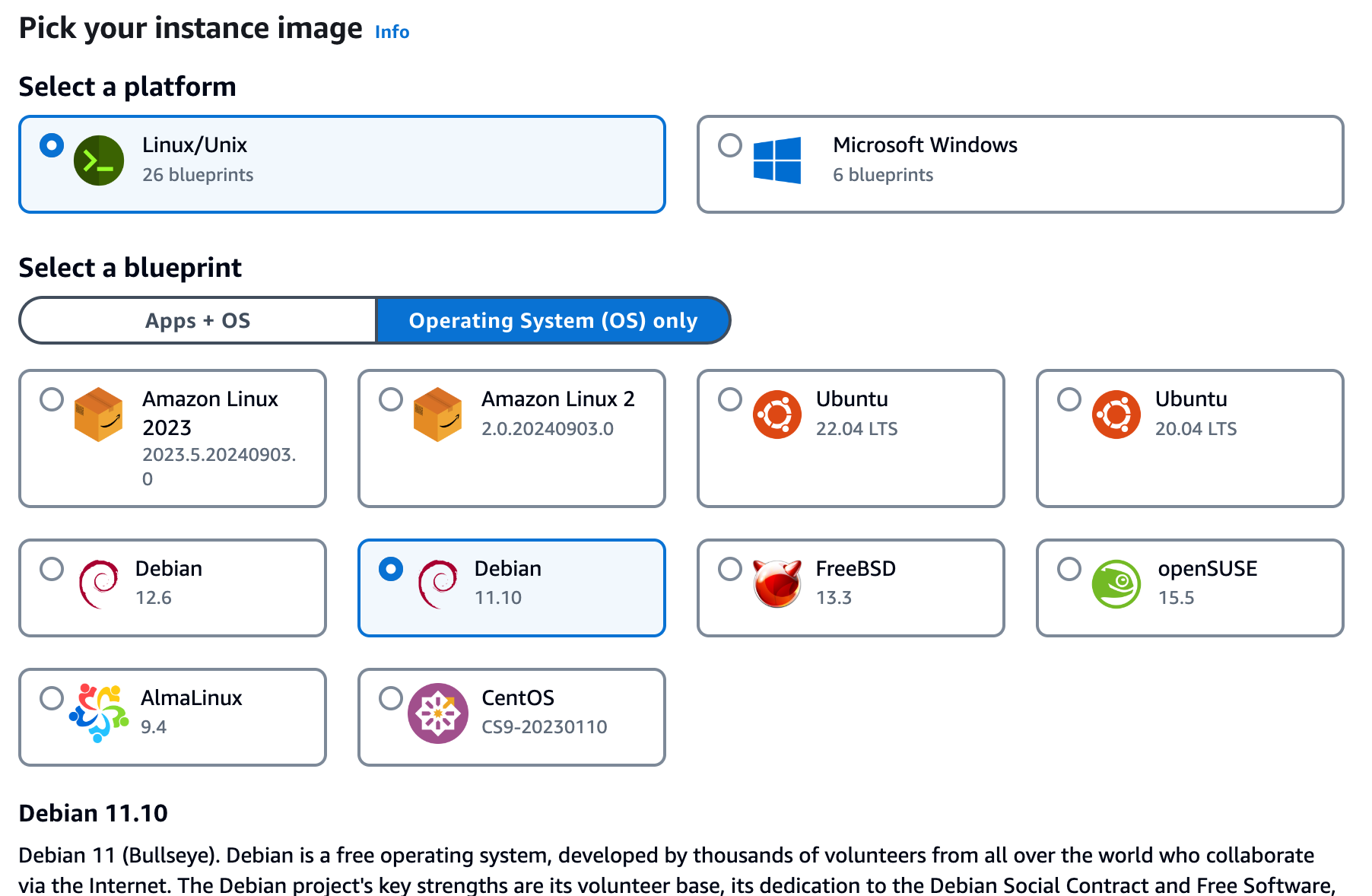Select the CentOS blueprint radio button

coord(391,698)
